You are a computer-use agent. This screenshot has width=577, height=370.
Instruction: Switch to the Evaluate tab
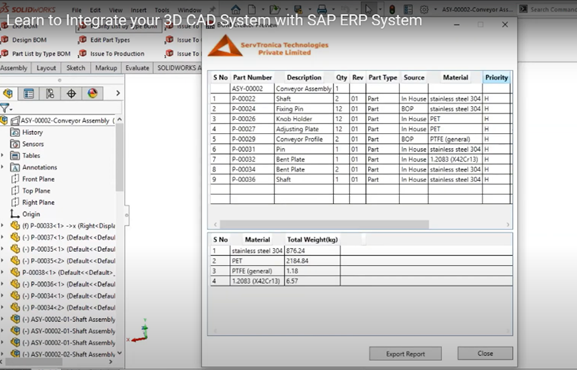coord(137,68)
